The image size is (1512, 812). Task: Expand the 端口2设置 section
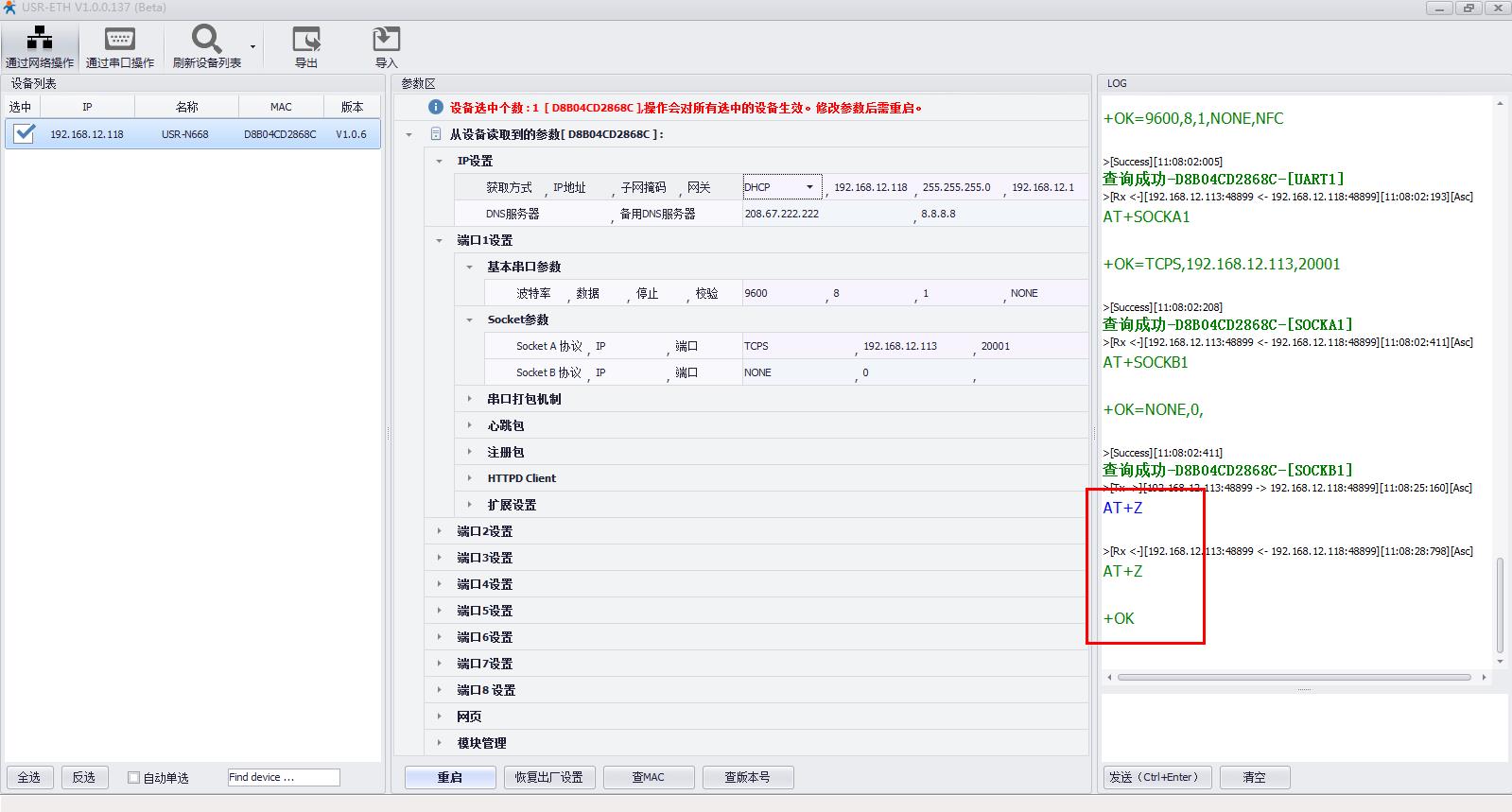coord(440,531)
